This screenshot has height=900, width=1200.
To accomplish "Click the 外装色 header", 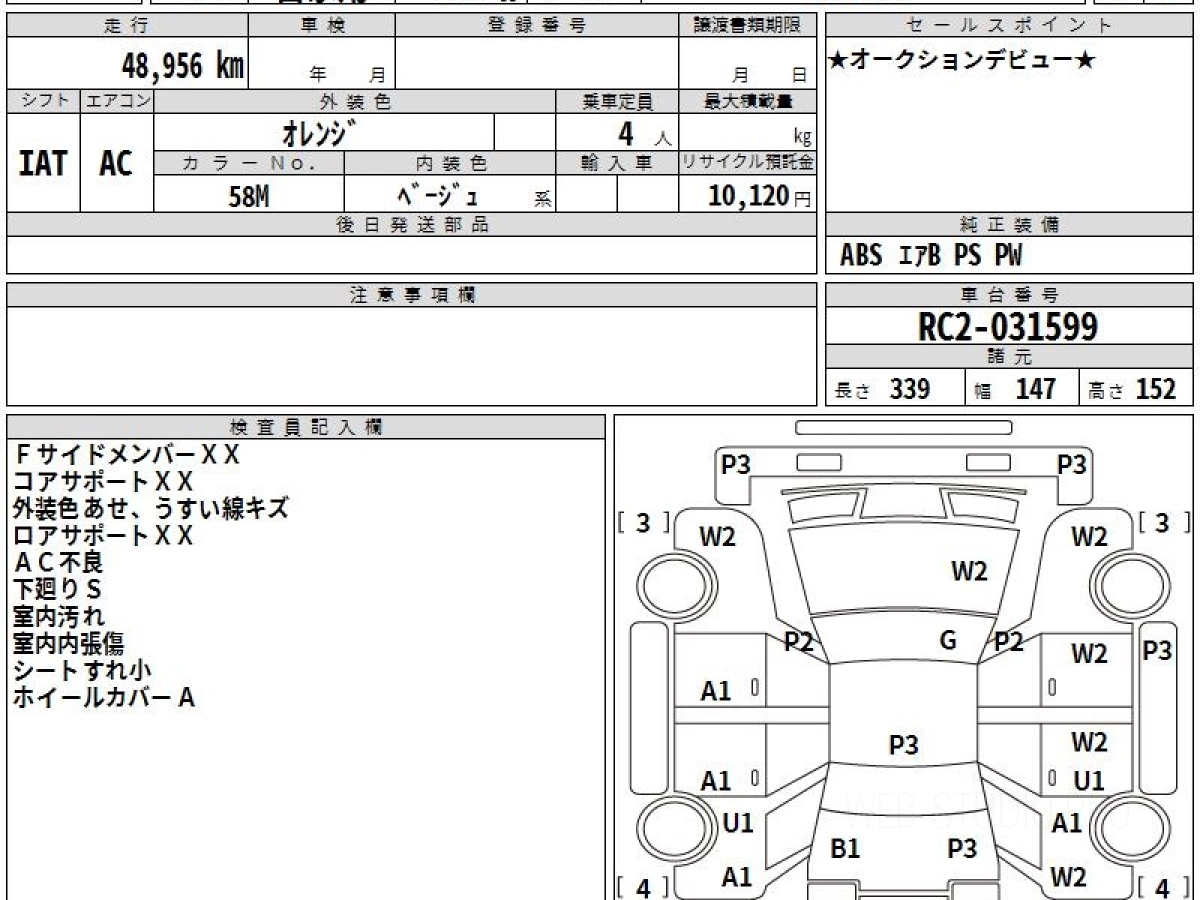I will tap(355, 101).
